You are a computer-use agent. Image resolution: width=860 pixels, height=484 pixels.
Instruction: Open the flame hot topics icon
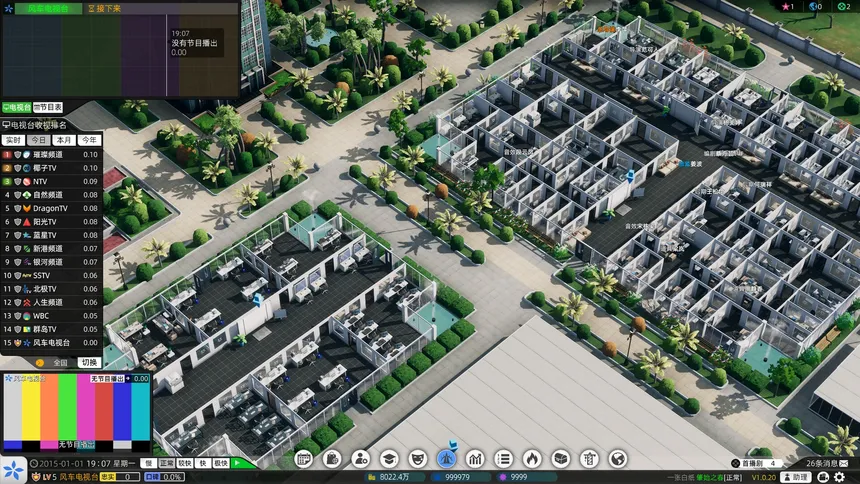532,459
